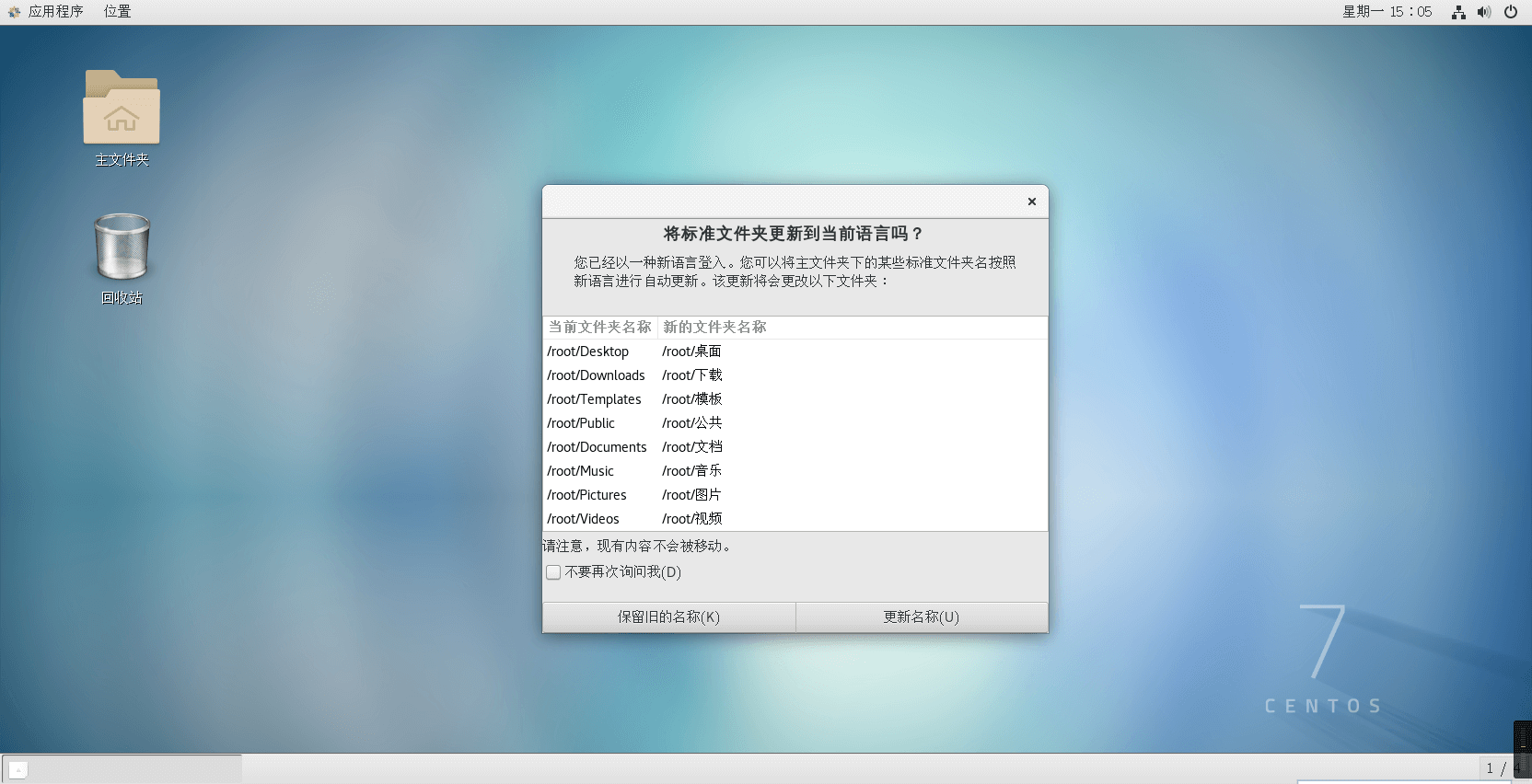
Task: Click the GNOME foot icon beside 应用程序
Action: coord(14,12)
